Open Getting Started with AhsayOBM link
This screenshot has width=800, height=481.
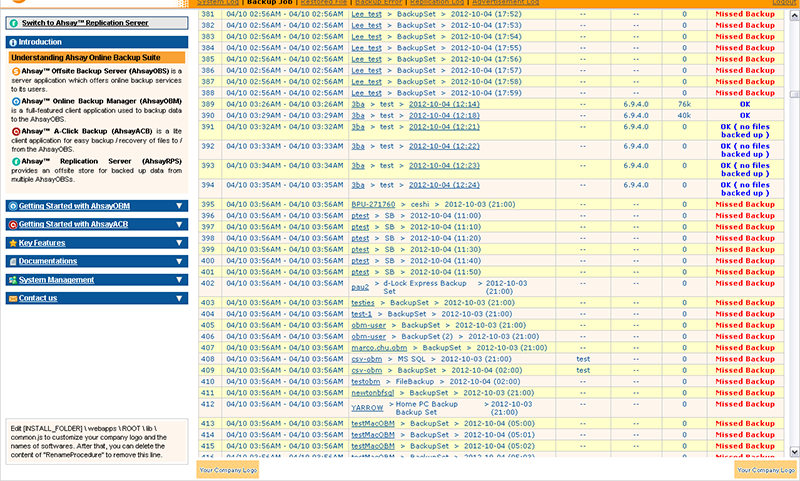tap(74, 206)
